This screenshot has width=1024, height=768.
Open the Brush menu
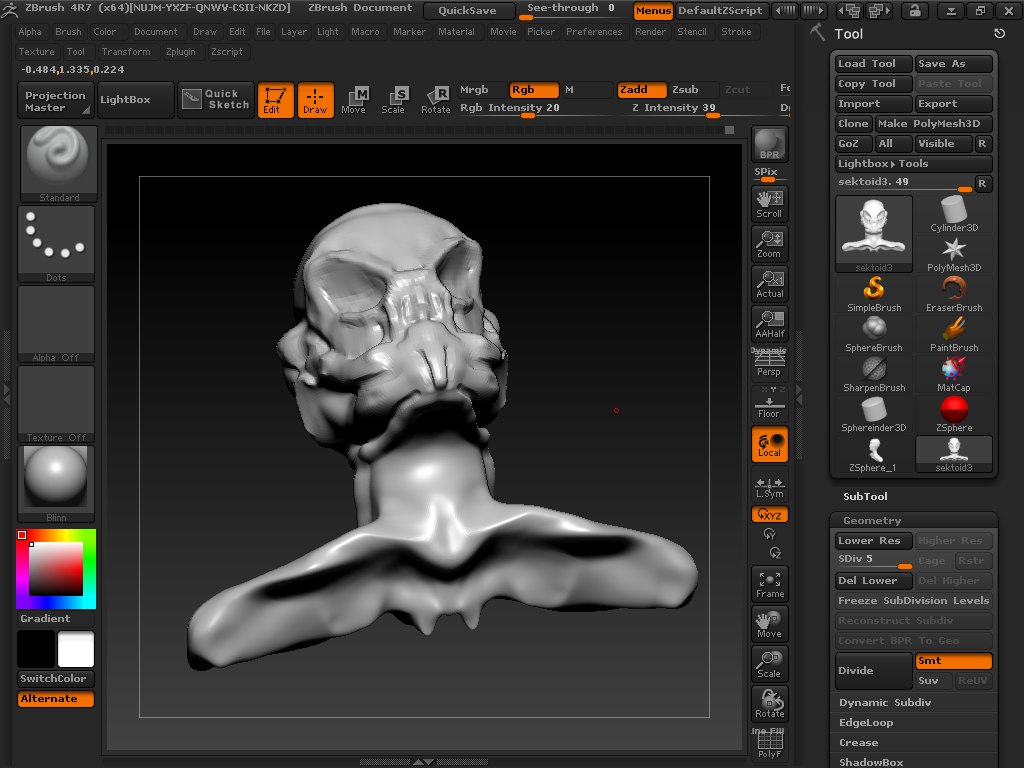[68, 32]
